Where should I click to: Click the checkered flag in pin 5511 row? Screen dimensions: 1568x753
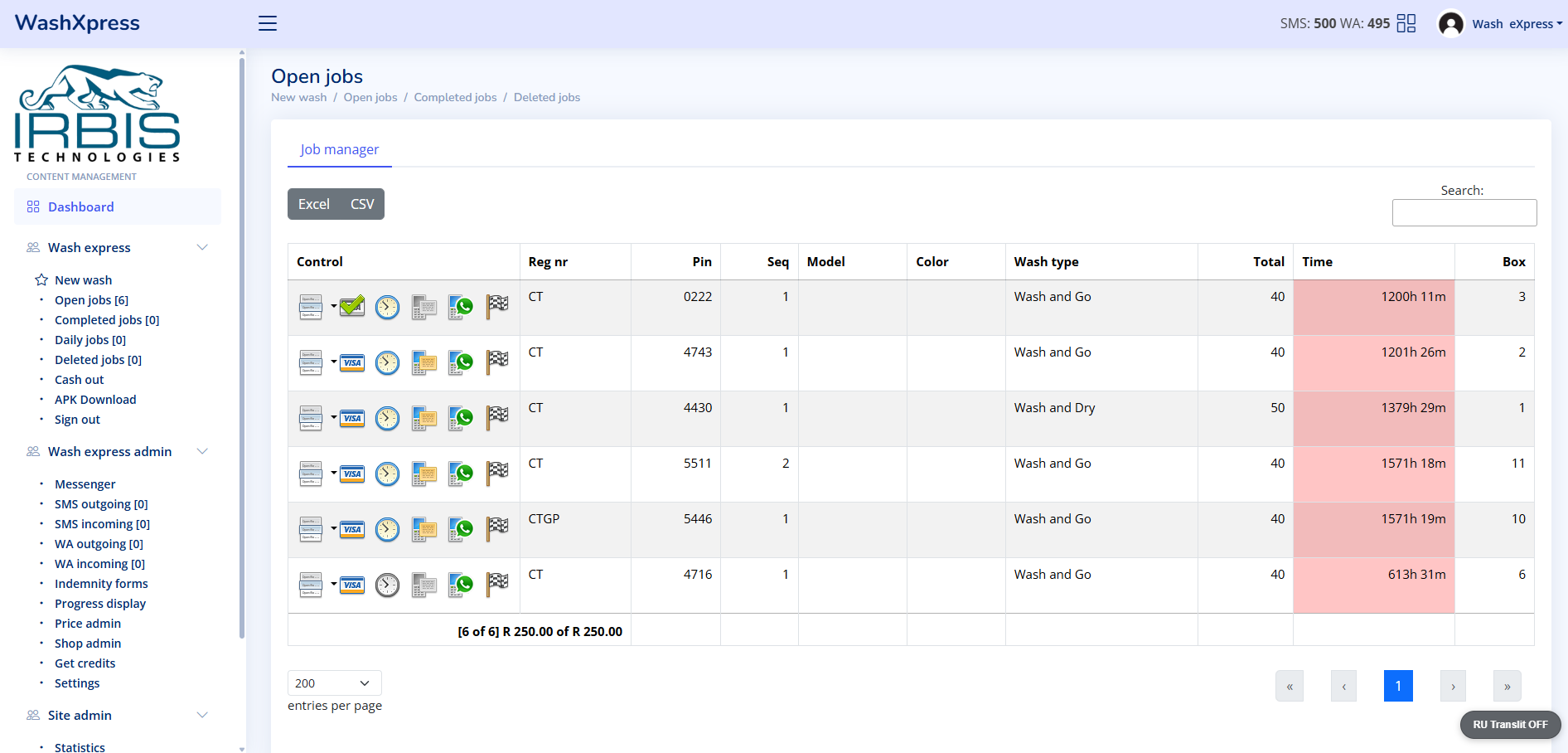(x=497, y=474)
